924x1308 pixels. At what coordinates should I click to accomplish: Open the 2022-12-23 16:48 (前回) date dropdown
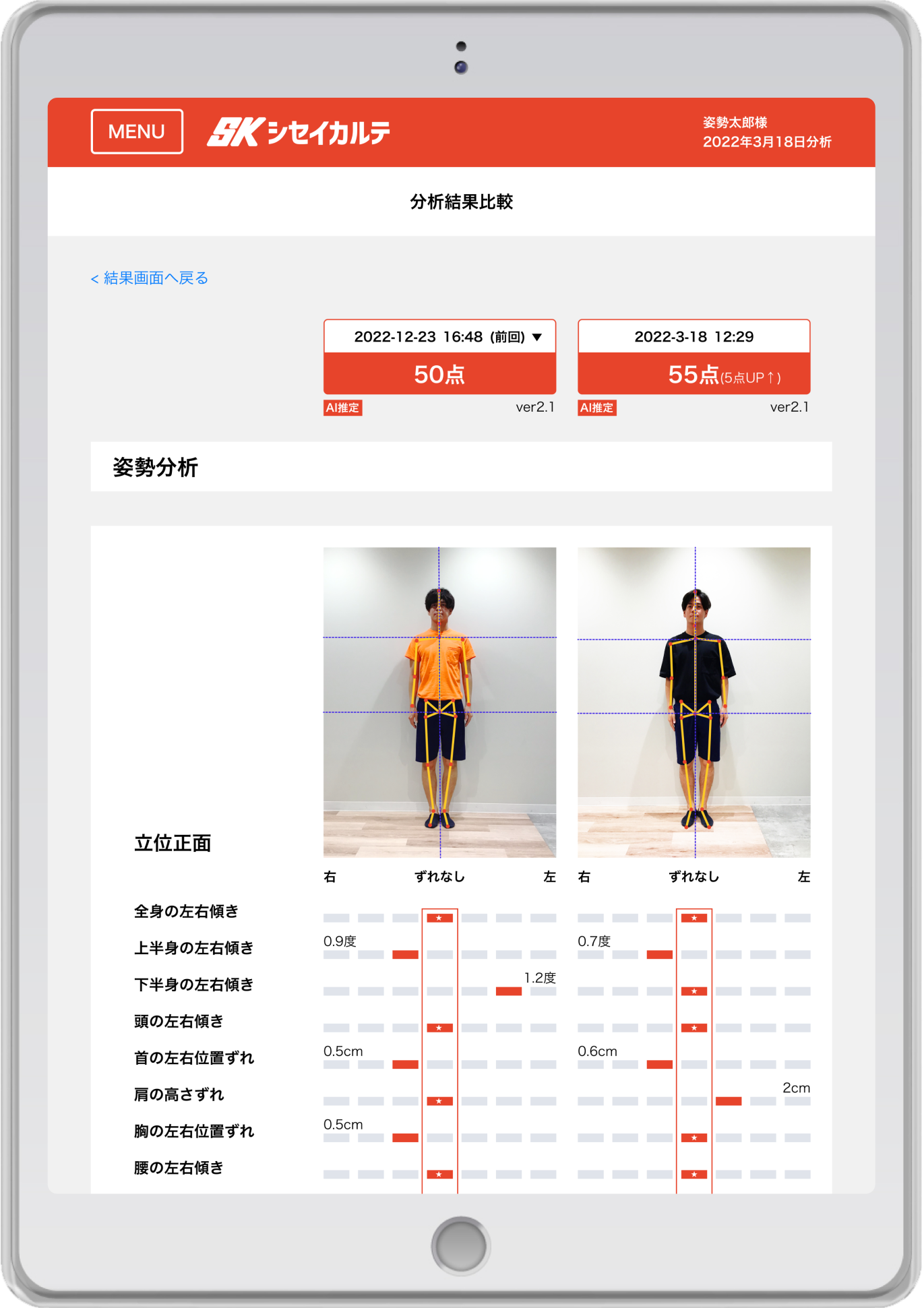(439, 336)
